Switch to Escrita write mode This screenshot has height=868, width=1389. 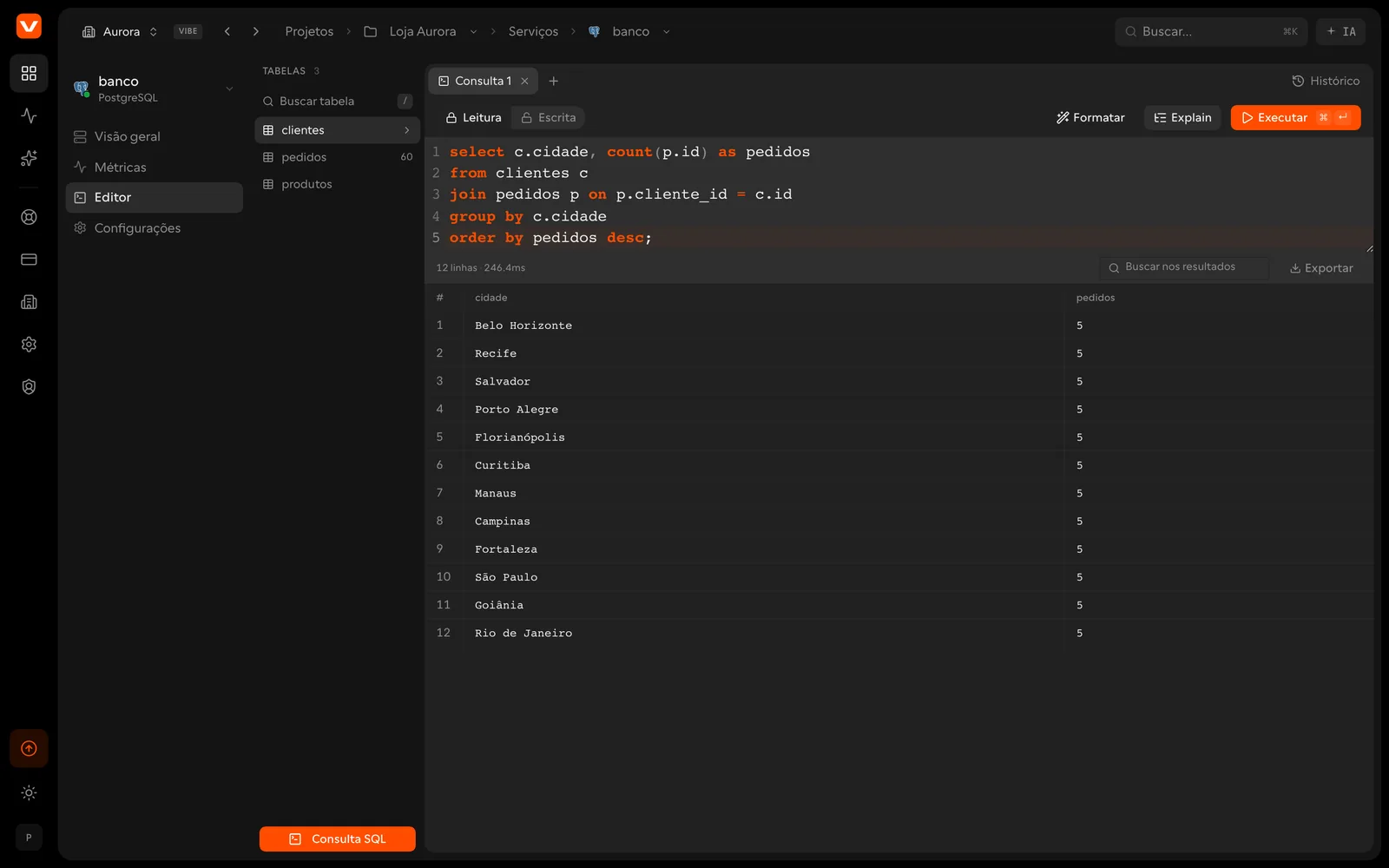tap(548, 117)
